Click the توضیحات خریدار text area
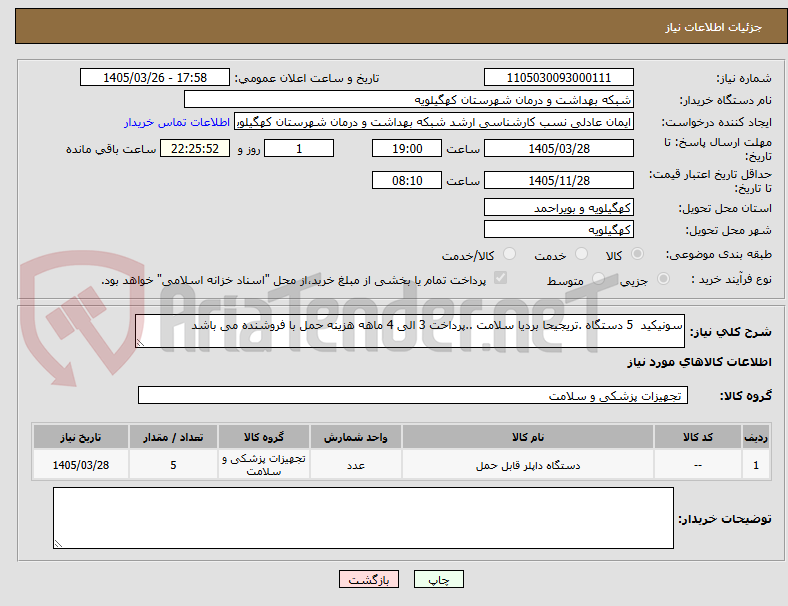 tap(363, 518)
